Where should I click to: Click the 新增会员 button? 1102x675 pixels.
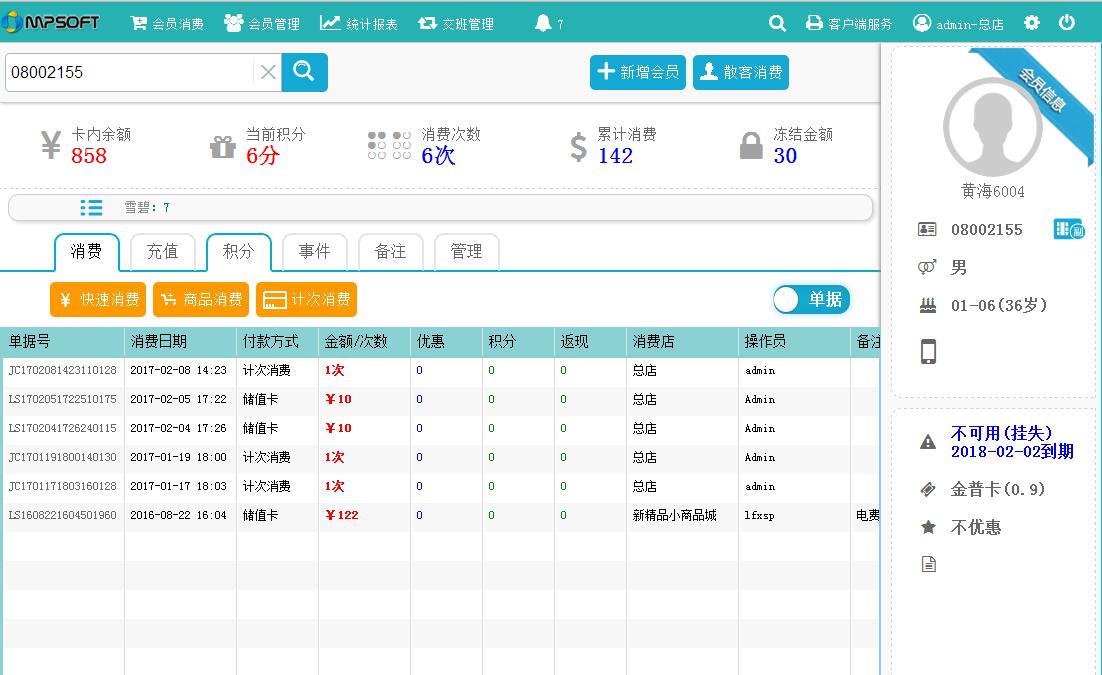pyautogui.click(x=637, y=72)
